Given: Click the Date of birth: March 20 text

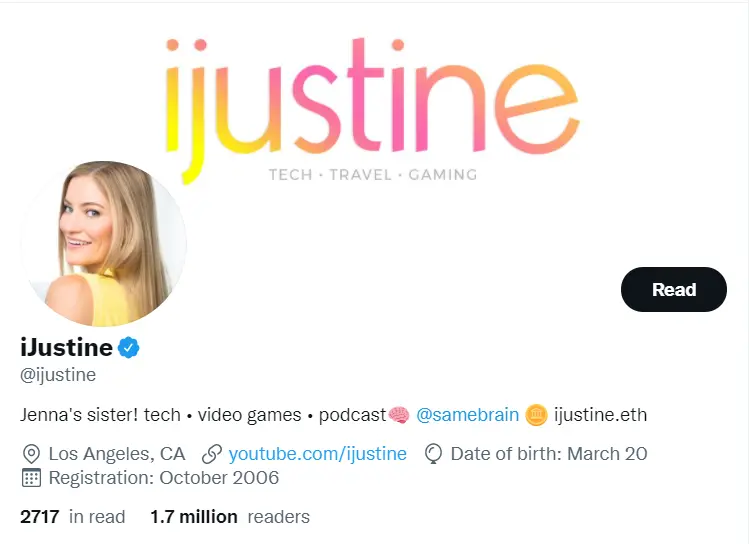Looking at the screenshot, I should (549, 454).
